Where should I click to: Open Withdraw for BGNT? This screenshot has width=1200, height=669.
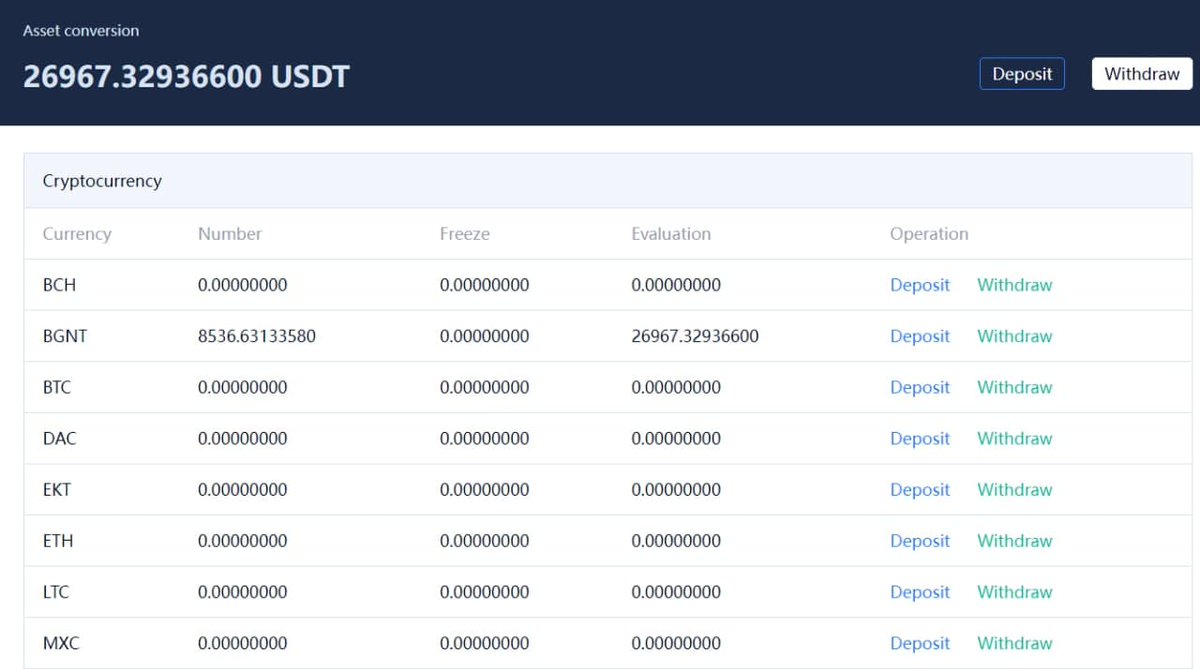[1014, 336]
